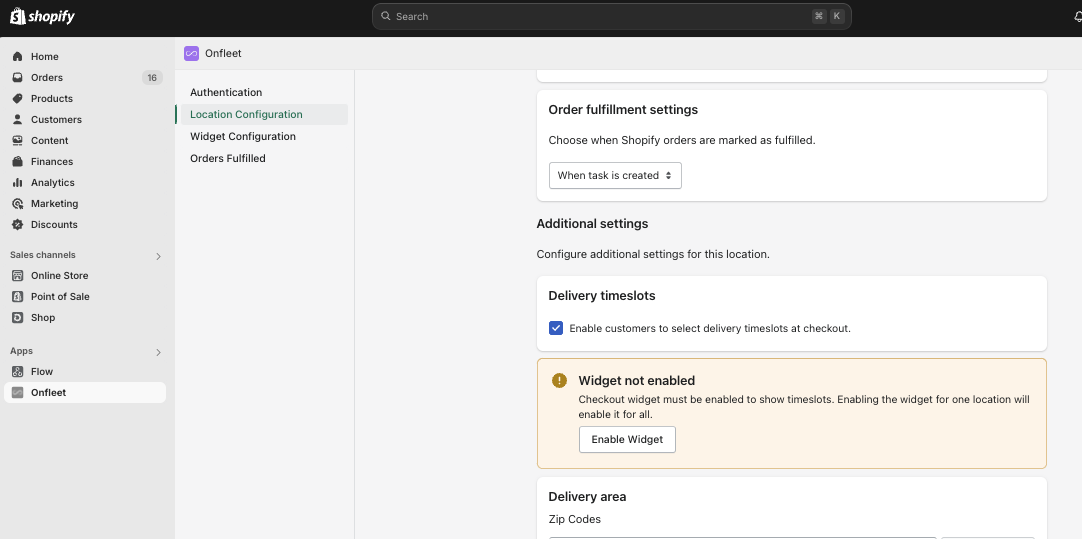This screenshot has height=539, width=1082.
Task: Click the Onfleet purple app icon in header
Action: click(191, 53)
